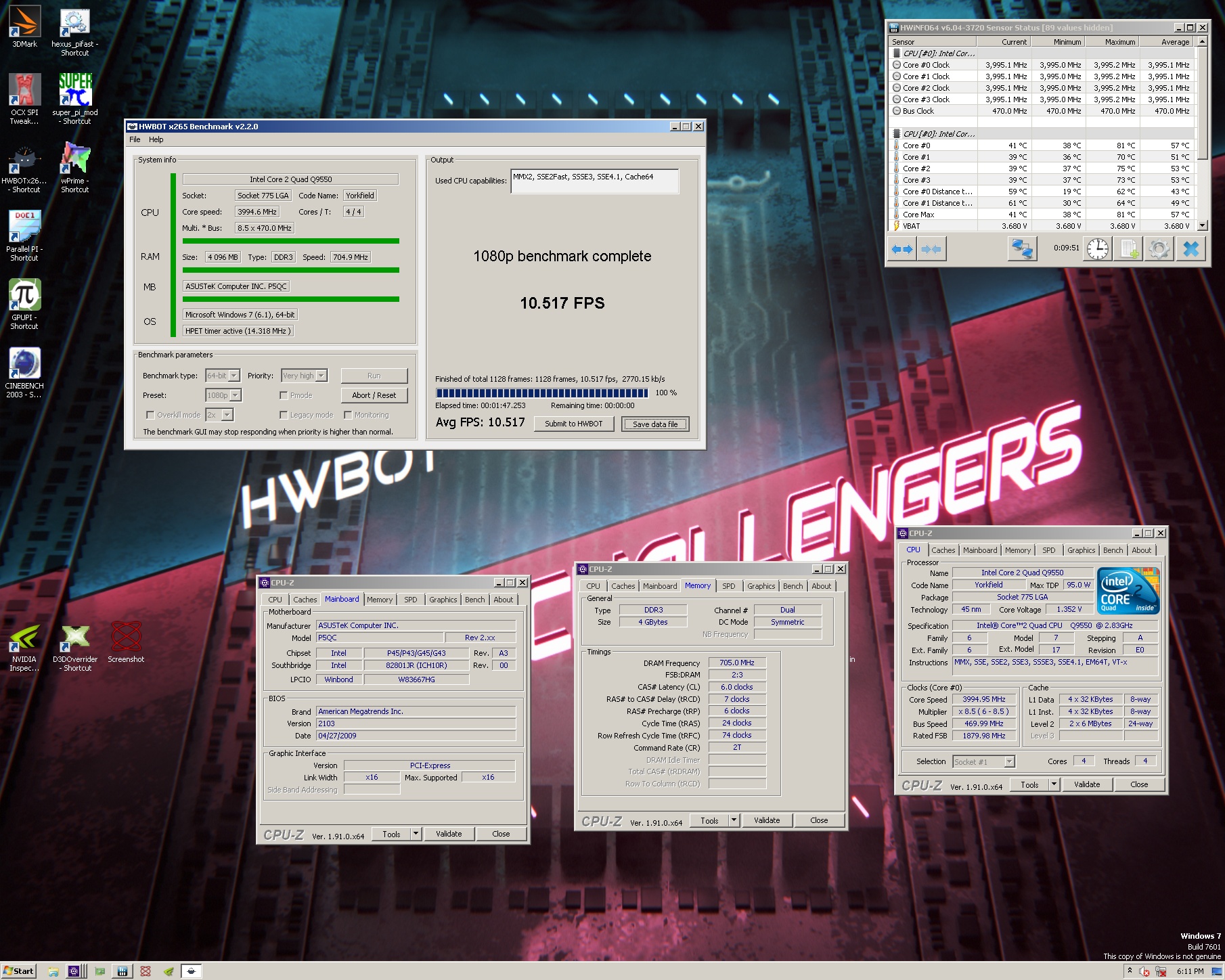Click Abort / Reset button

click(x=374, y=395)
